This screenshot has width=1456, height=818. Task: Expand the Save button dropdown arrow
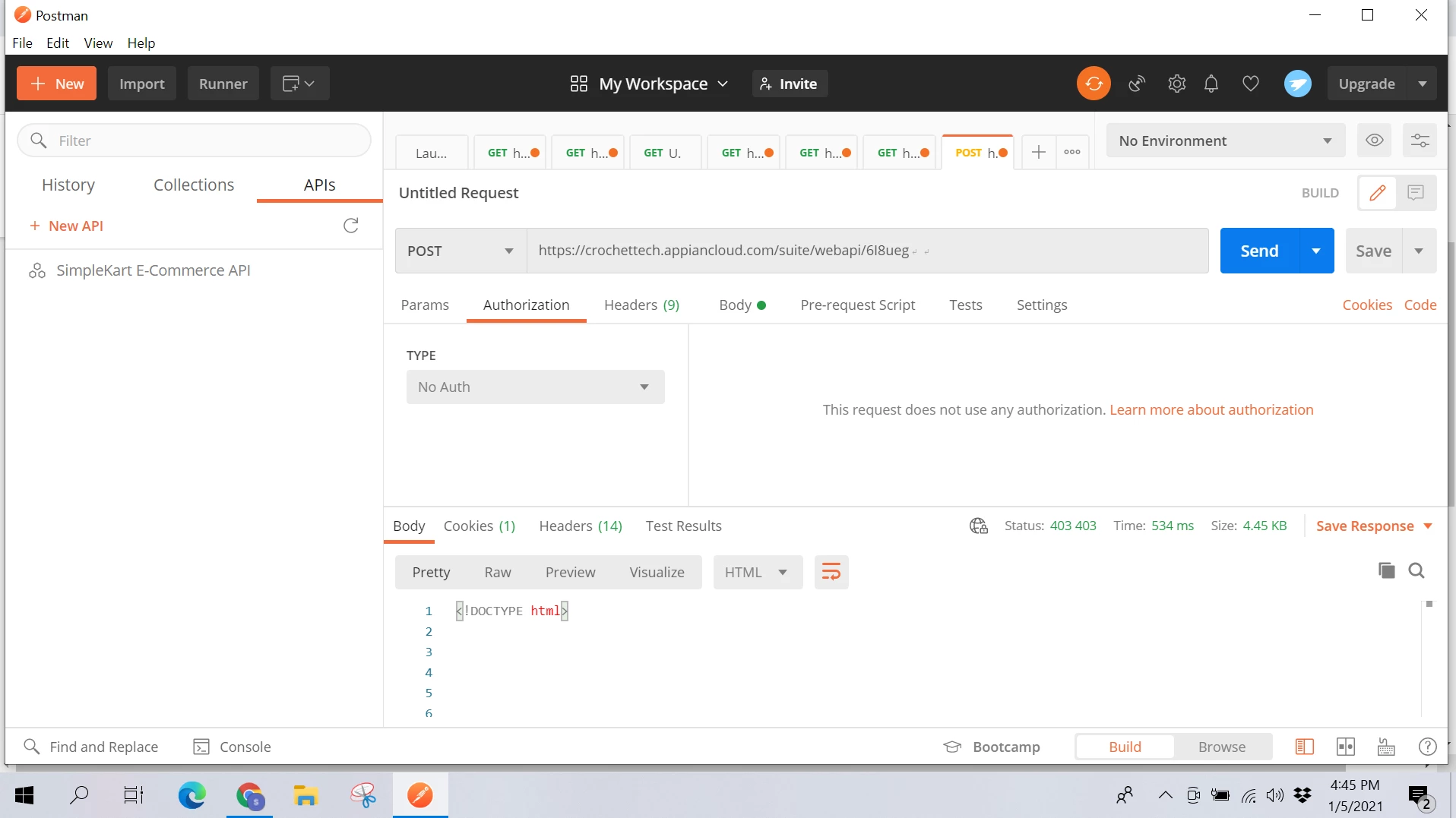click(1418, 251)
